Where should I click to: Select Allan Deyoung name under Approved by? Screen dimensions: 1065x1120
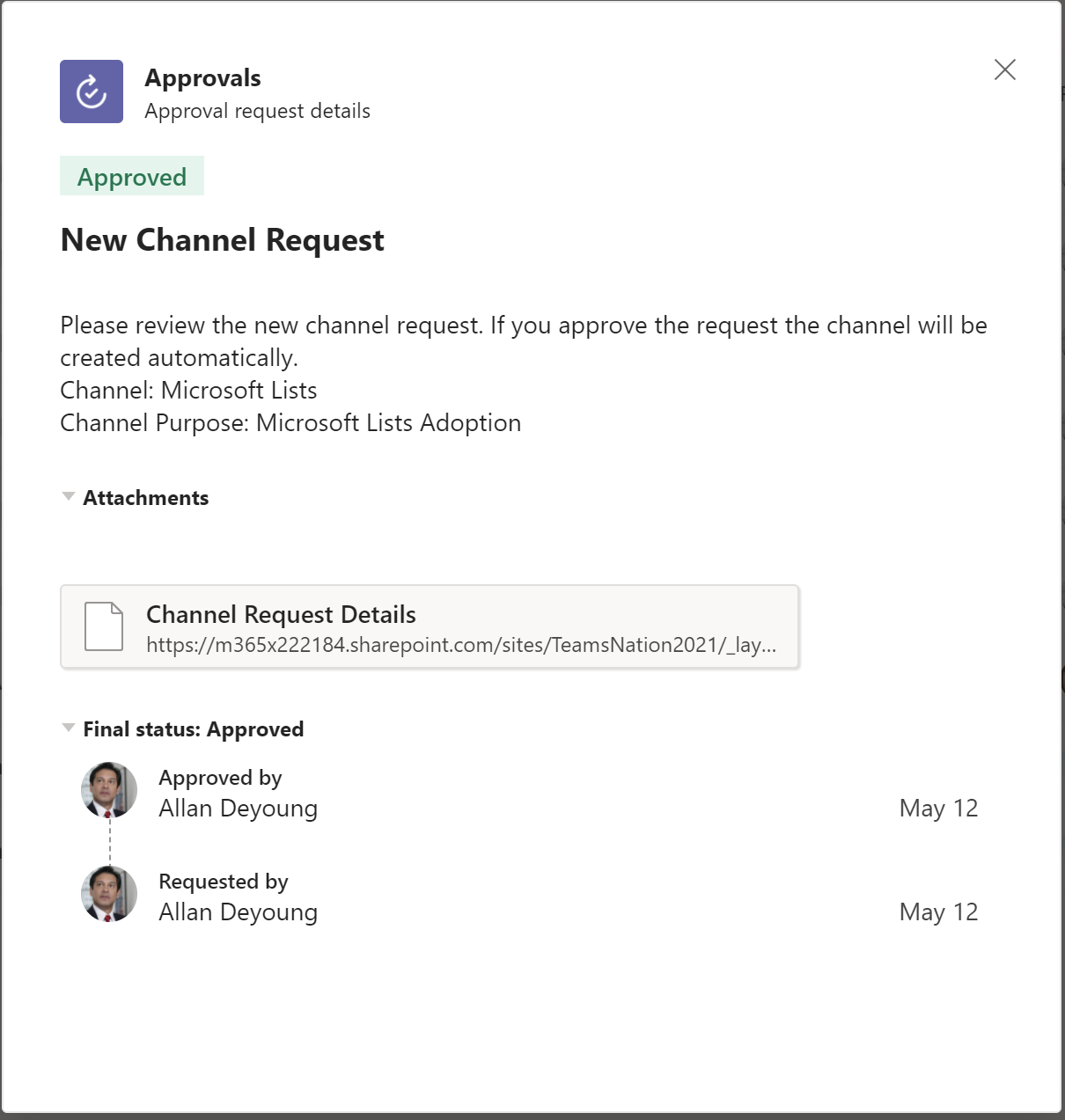[x=238, y=809]
